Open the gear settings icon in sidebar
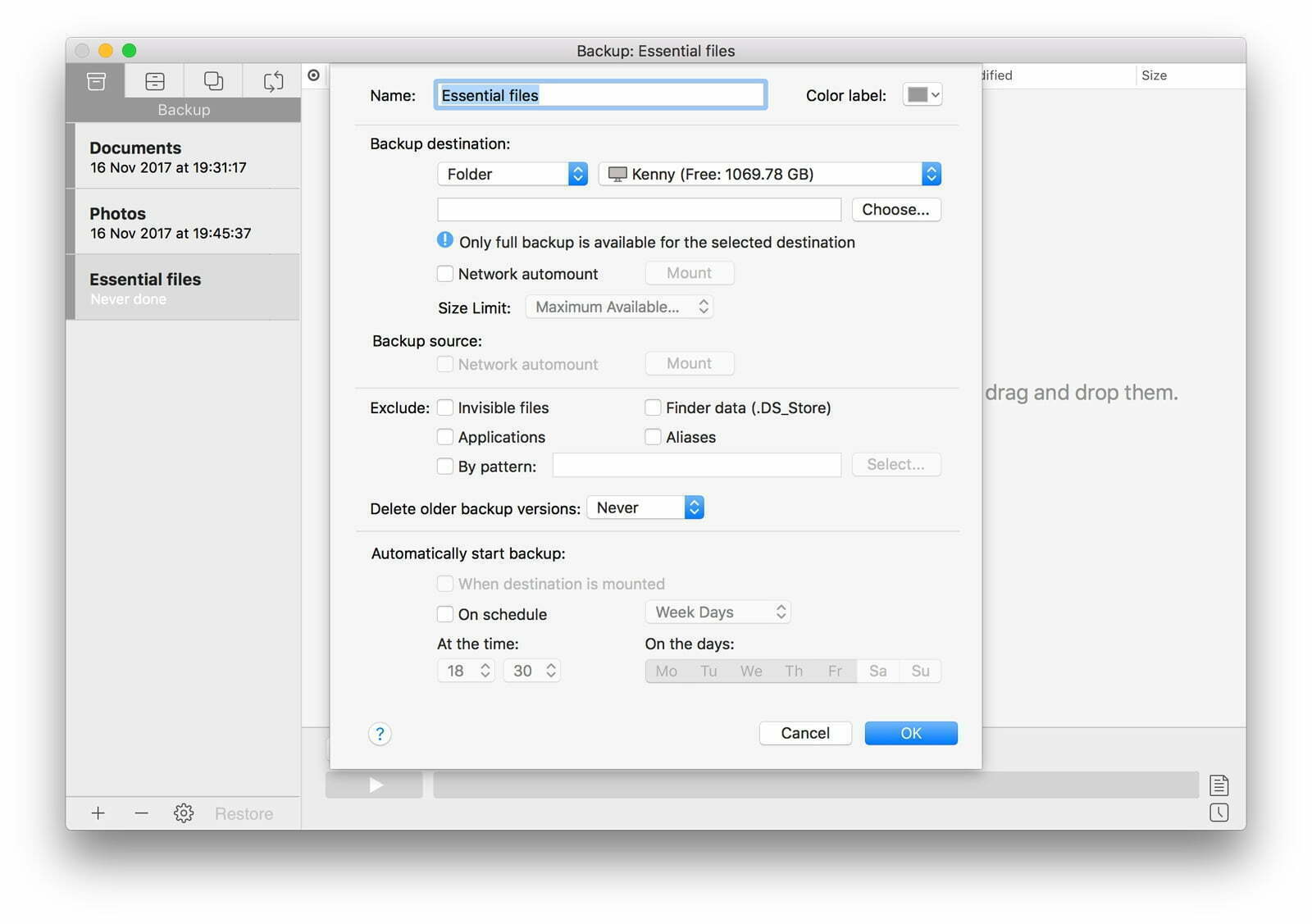 184,812
